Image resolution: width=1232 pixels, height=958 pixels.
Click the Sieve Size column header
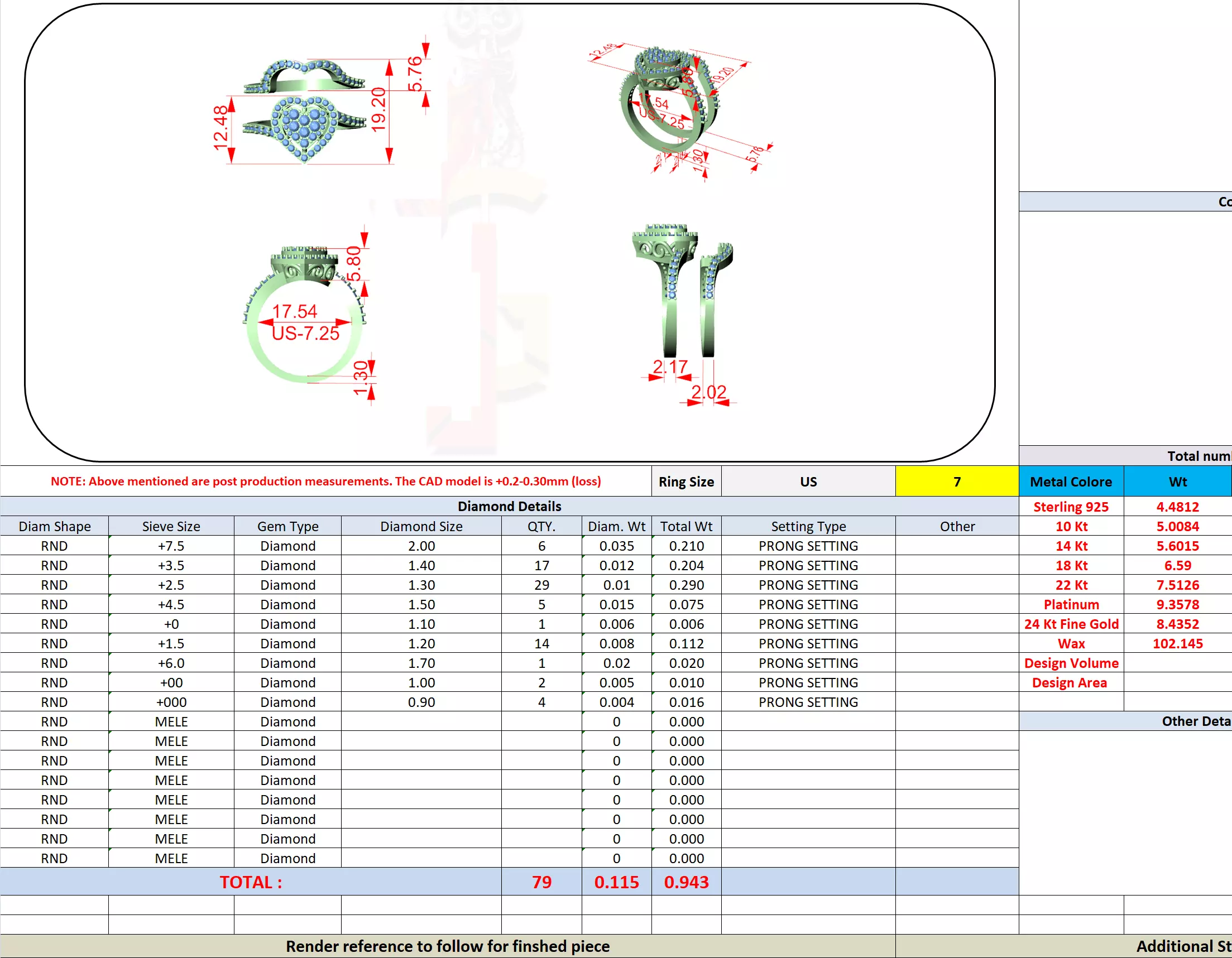coord(171,526)
